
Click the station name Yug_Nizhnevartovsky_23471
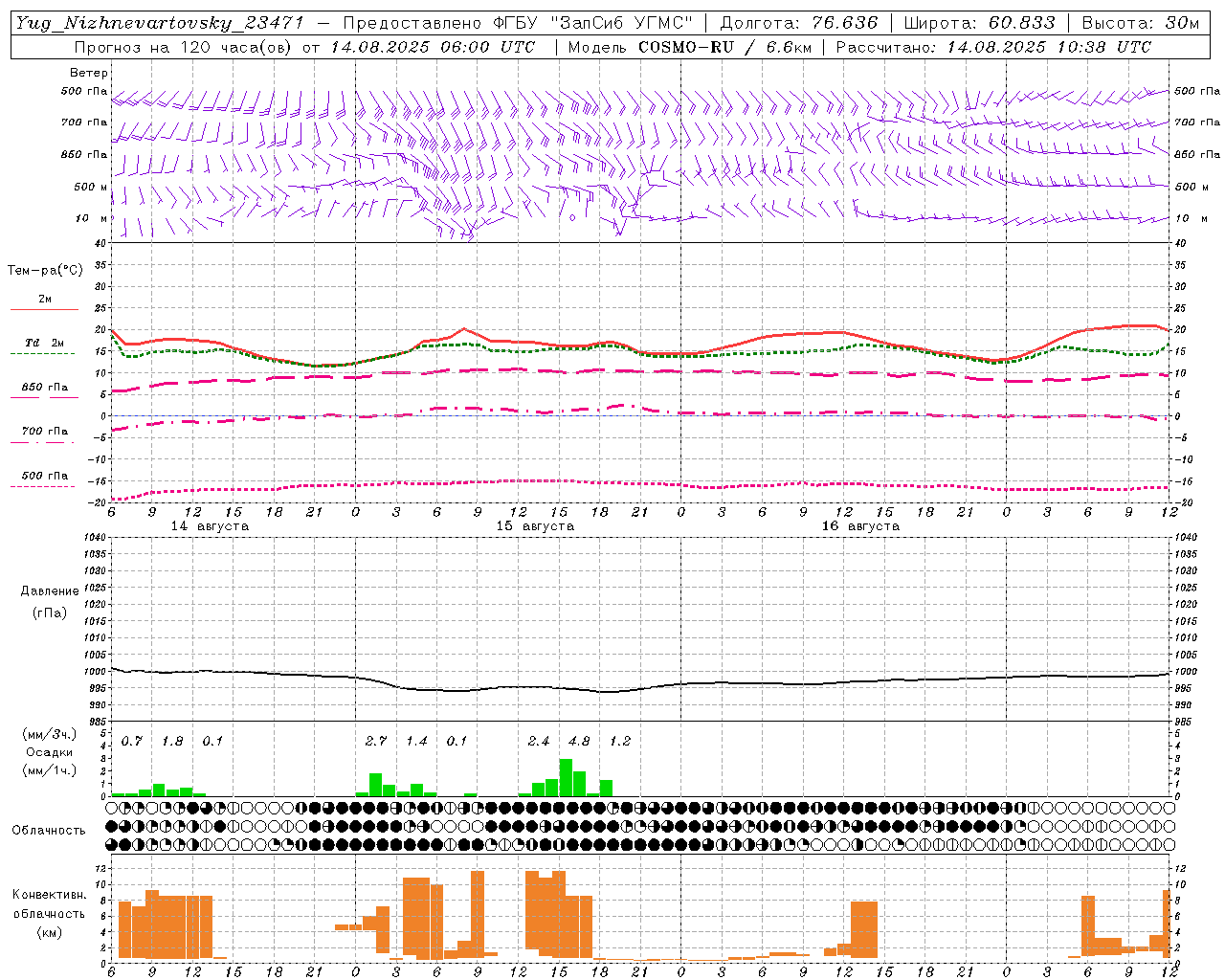(x=159, y=23)
